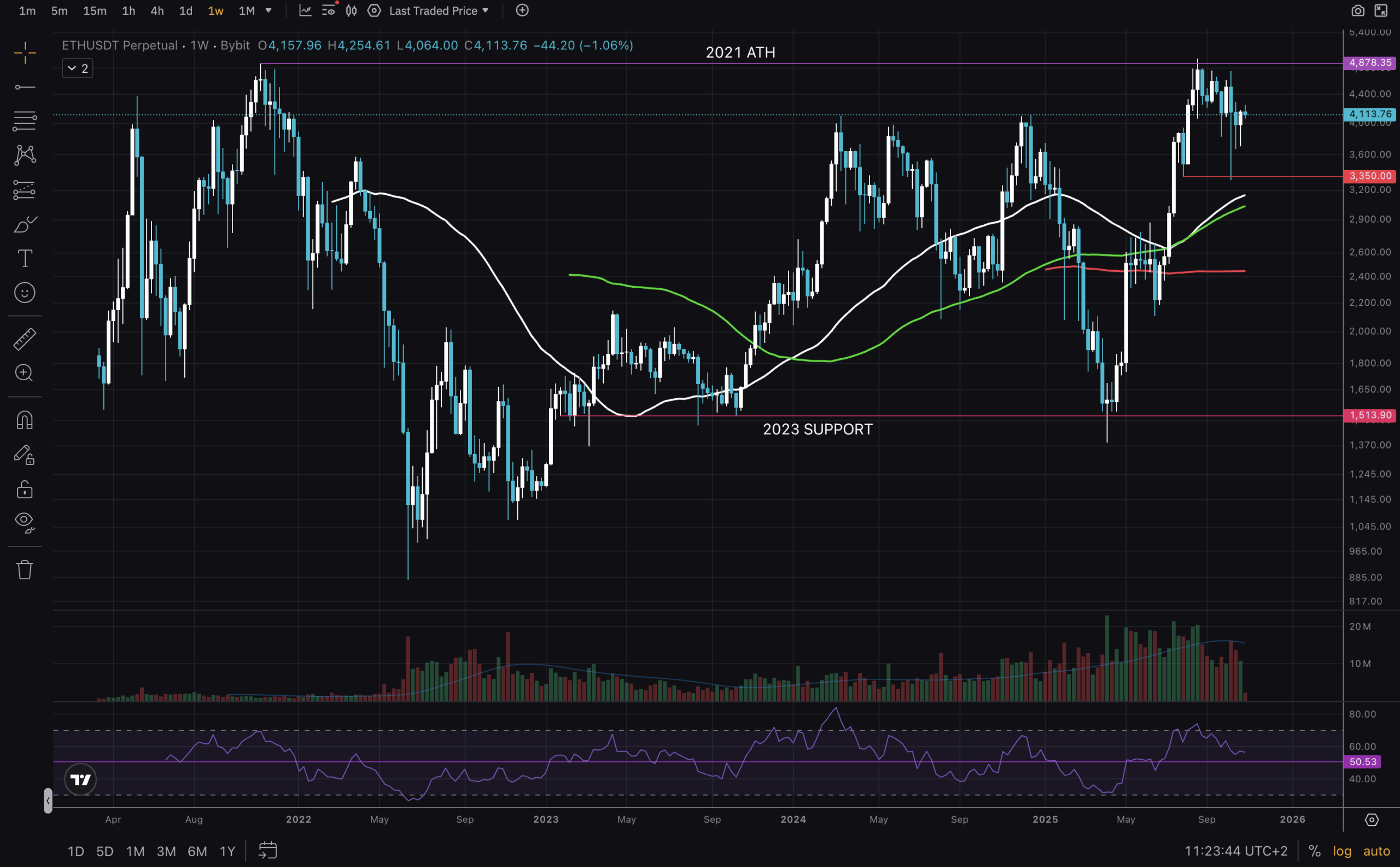
Task: Toggle lock for all drawings
Action: point(25,489)
